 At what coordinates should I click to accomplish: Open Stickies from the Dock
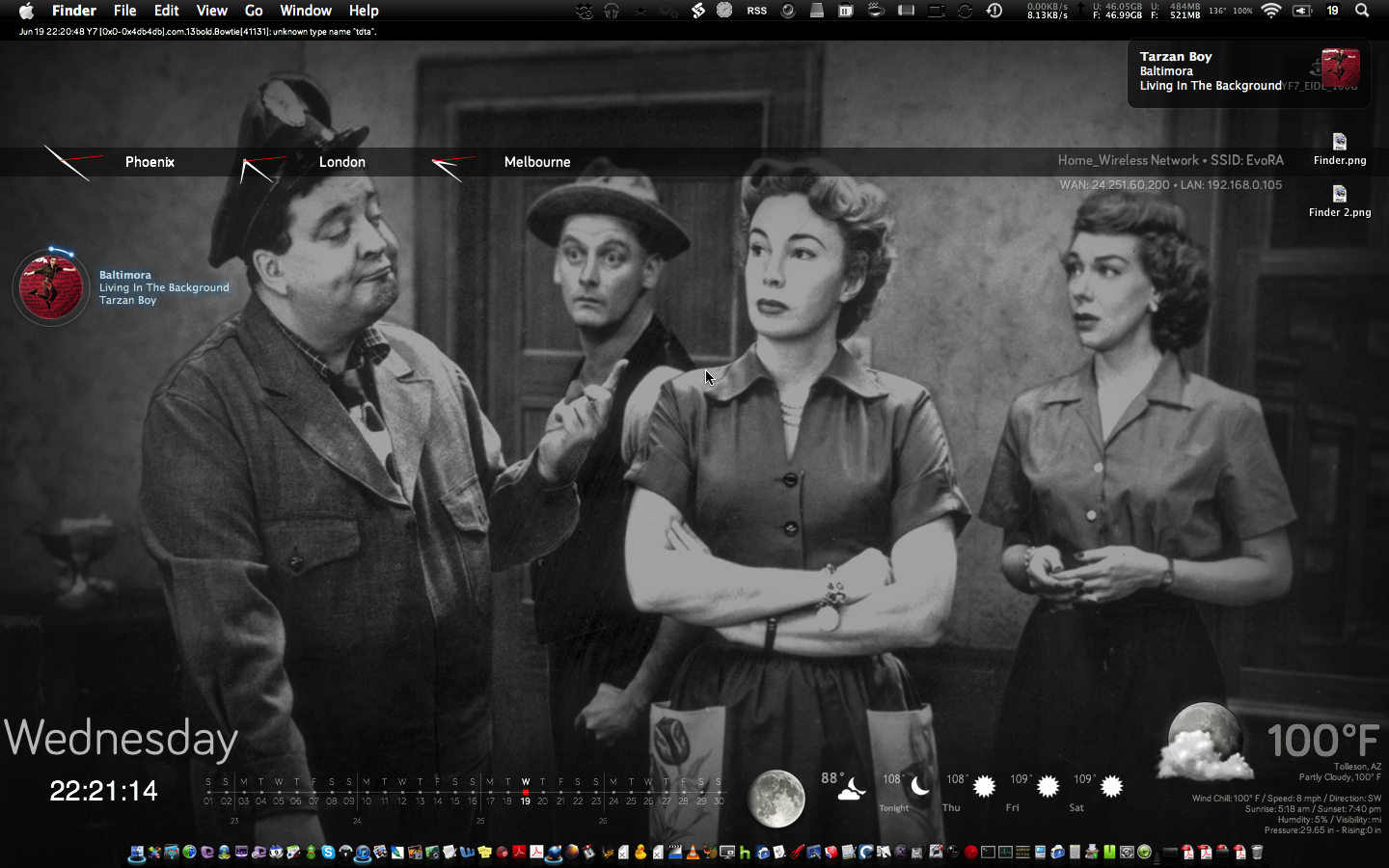(484, 852)
